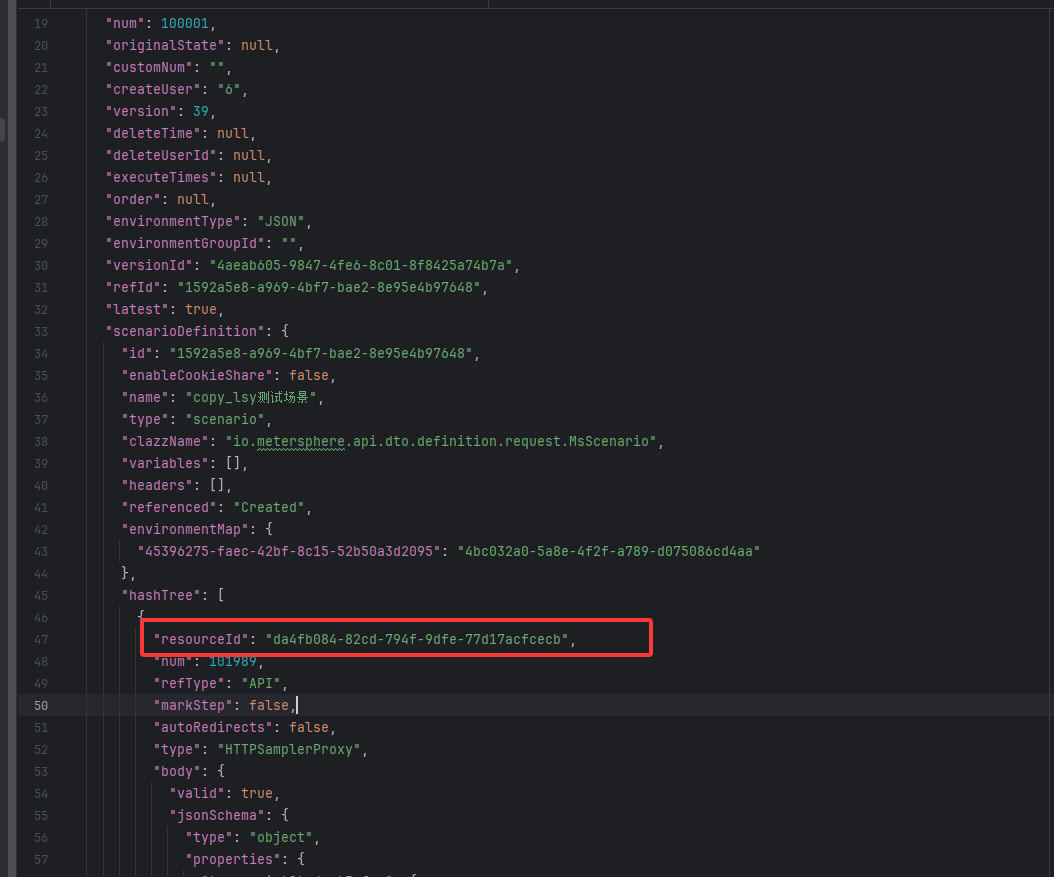Click the "enableCookieShare" key
Image resolution: width=1054 pixels, height=877 pixels.
click(197, 376)
